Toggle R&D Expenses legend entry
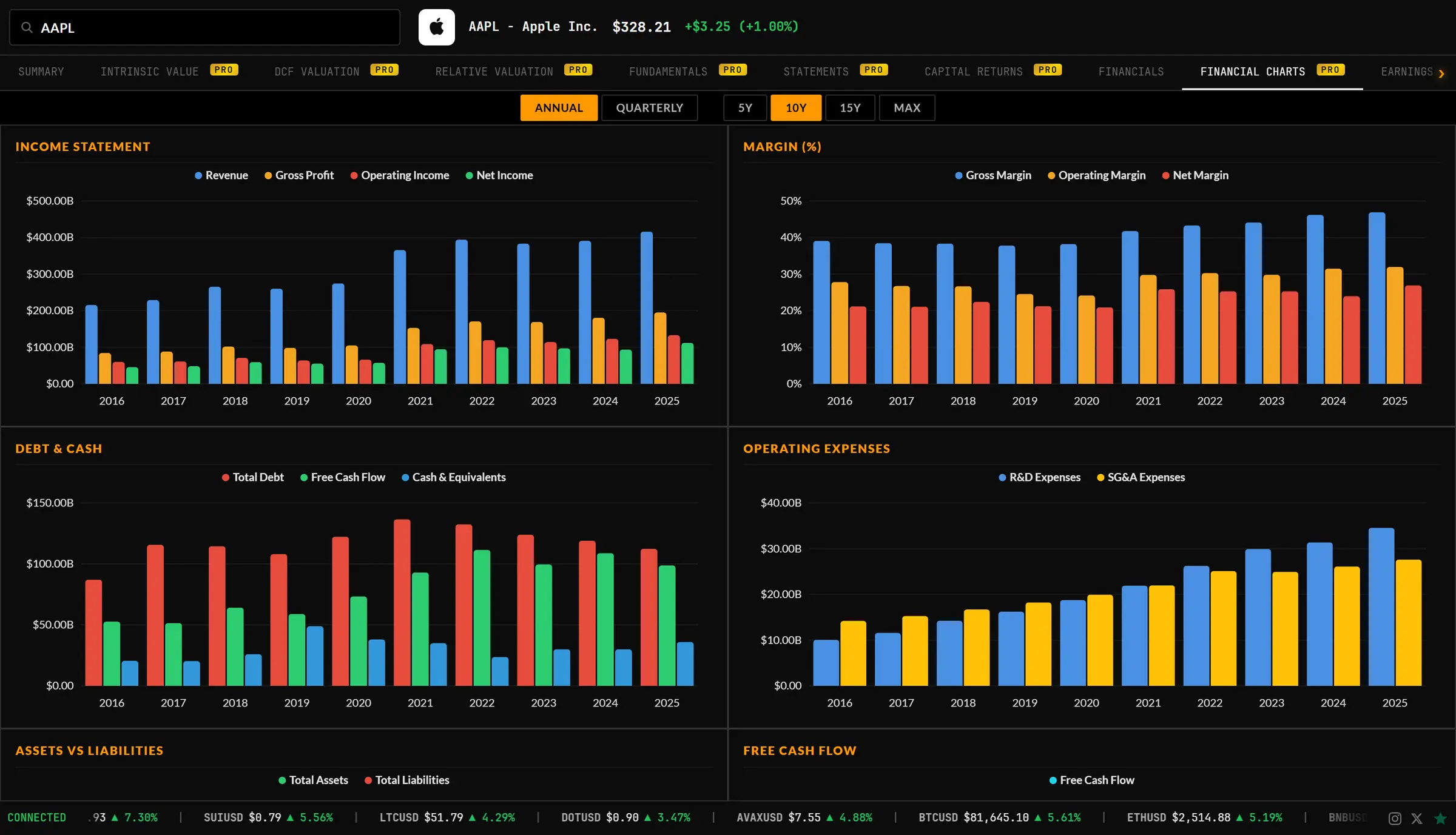The width and height of the screenshot is (1456, 835). click(1040, 477)
